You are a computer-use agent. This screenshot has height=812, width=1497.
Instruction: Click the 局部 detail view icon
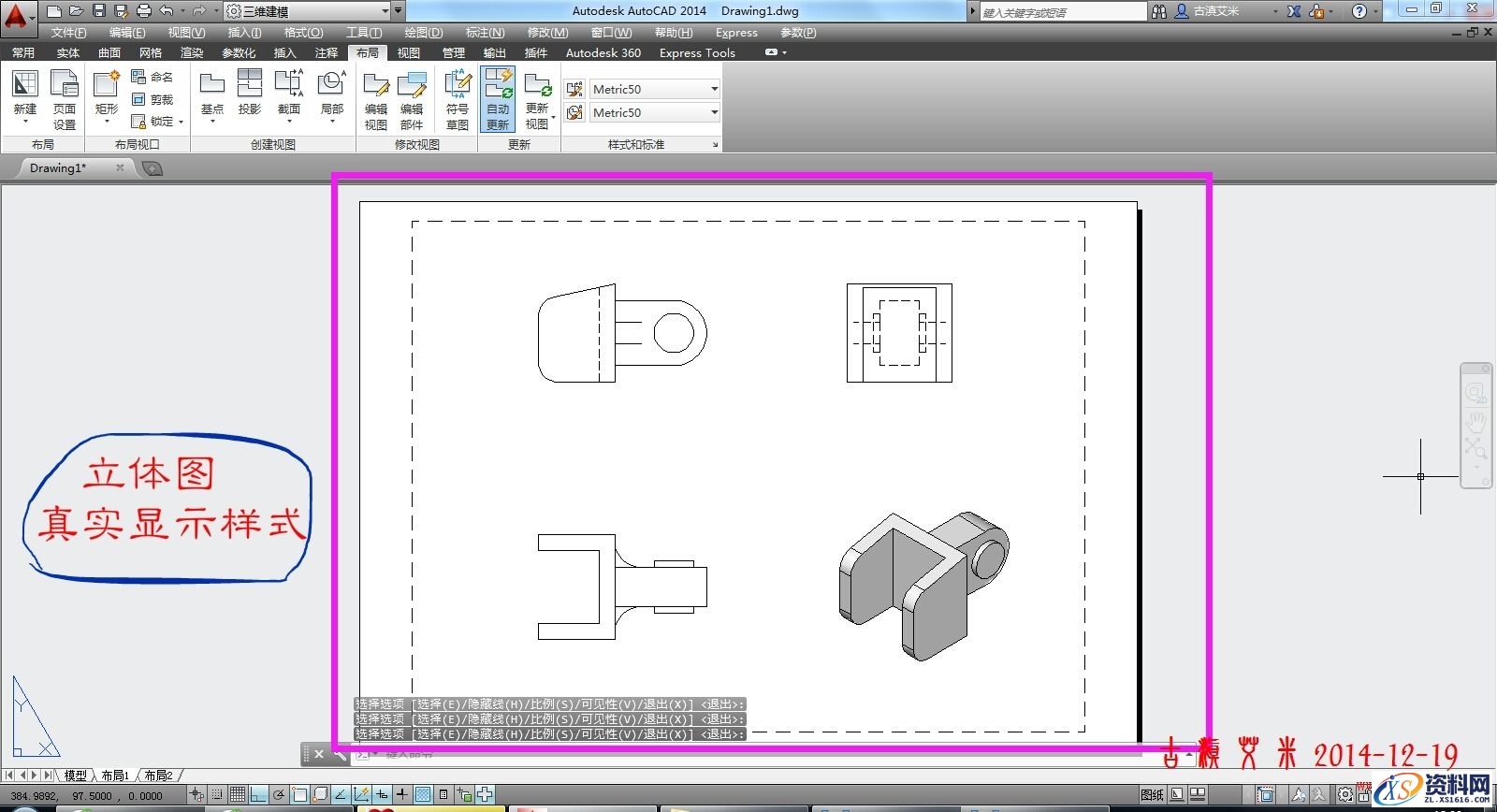[x=331, y=94]
